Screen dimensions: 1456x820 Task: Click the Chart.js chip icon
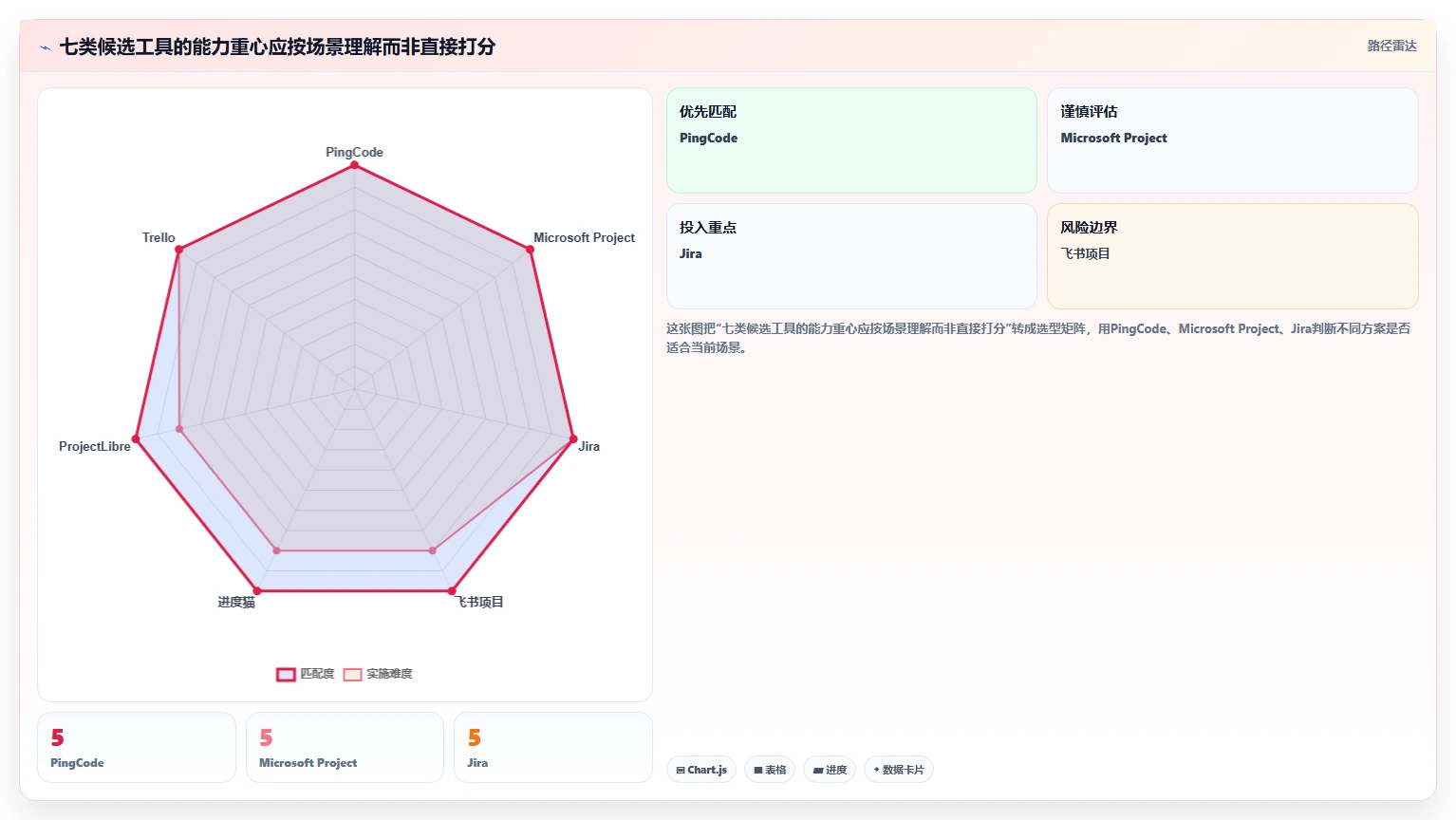(681, 770)
